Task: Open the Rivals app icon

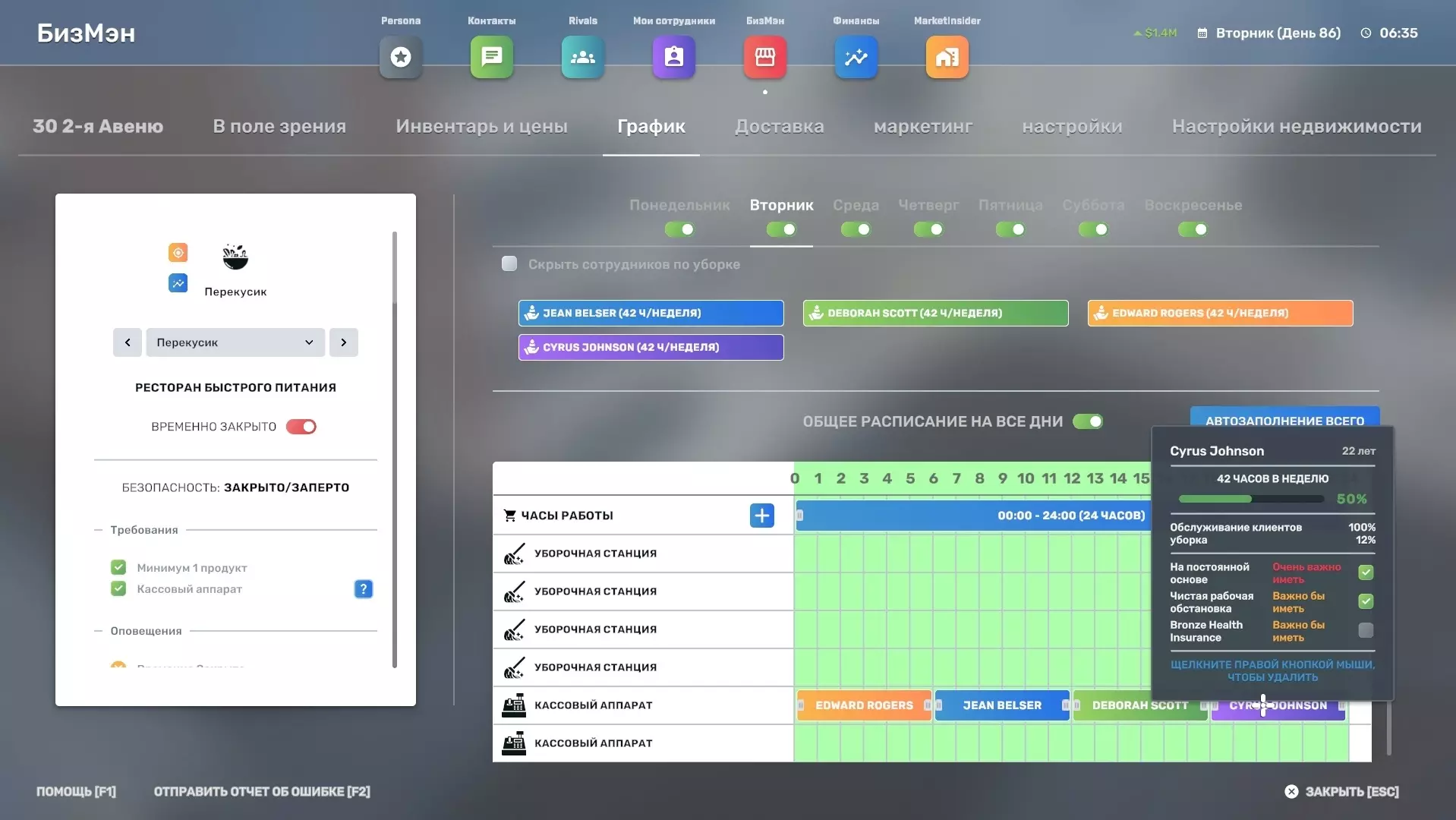Action: (583, 57)
